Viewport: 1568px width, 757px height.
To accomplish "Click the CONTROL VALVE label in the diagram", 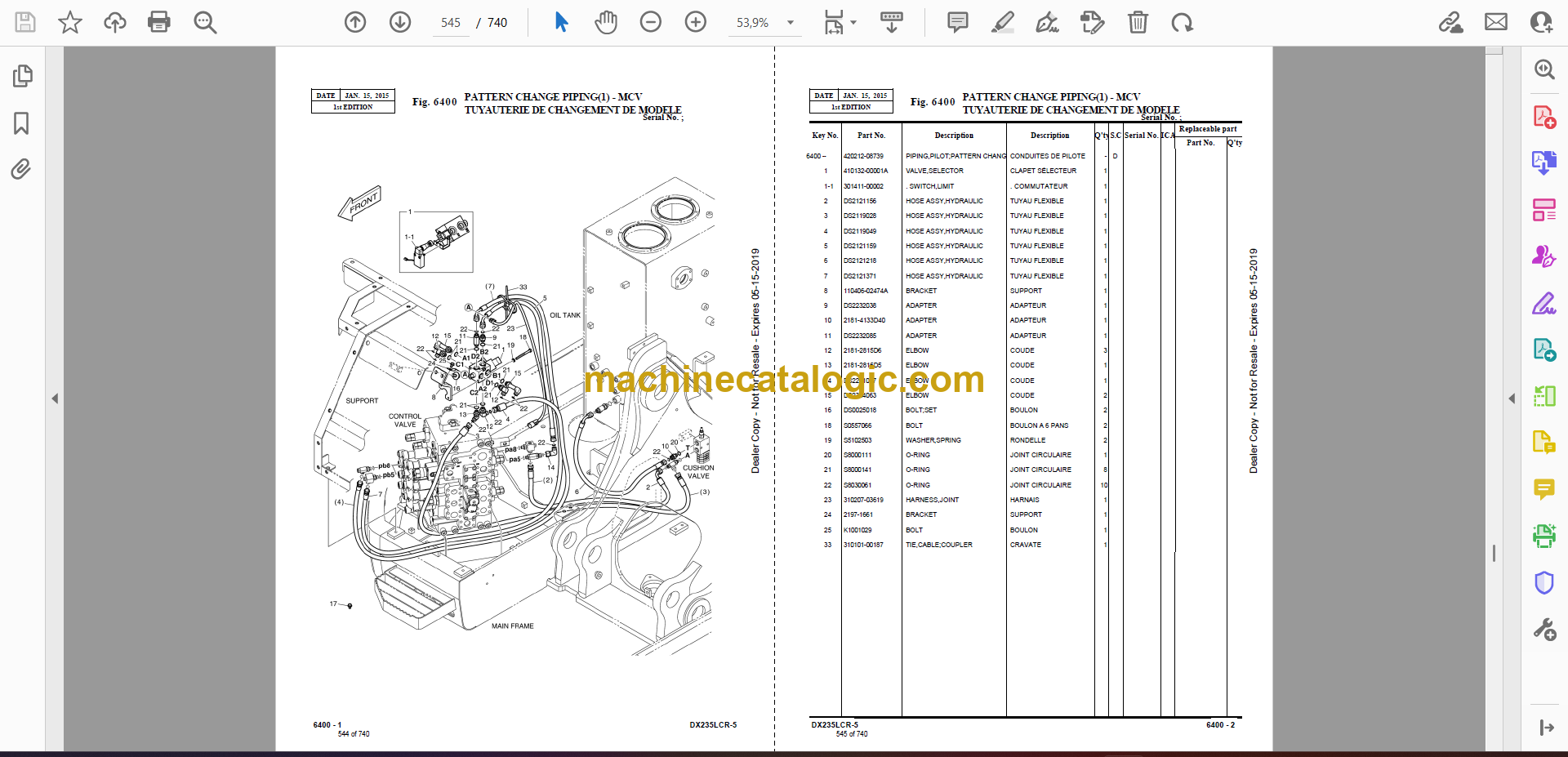I will point(405,421).
